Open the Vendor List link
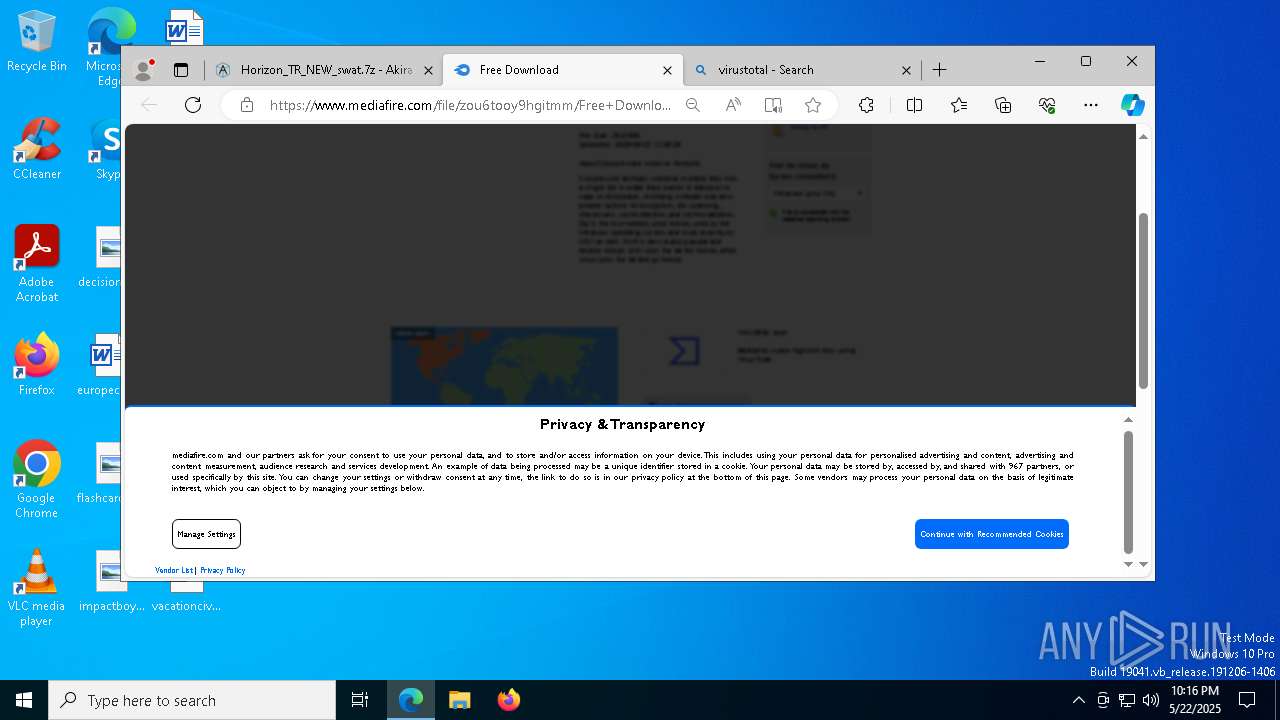Image resolution: width=1280 pixels, height=720 pixels. 174,570
